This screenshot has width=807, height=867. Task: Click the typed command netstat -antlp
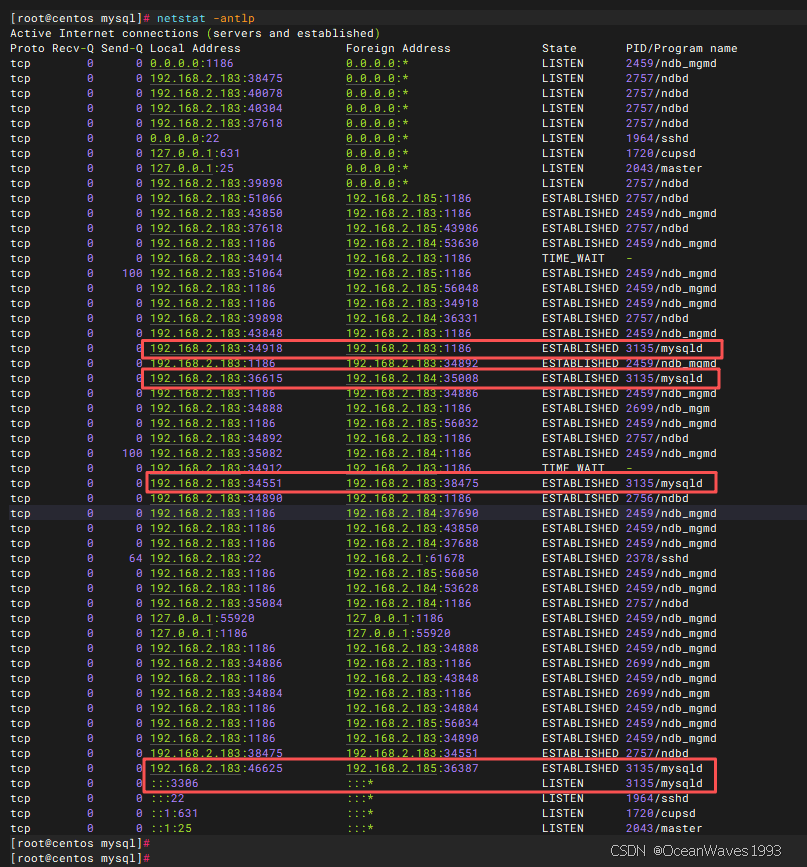(x=206, y=18)
